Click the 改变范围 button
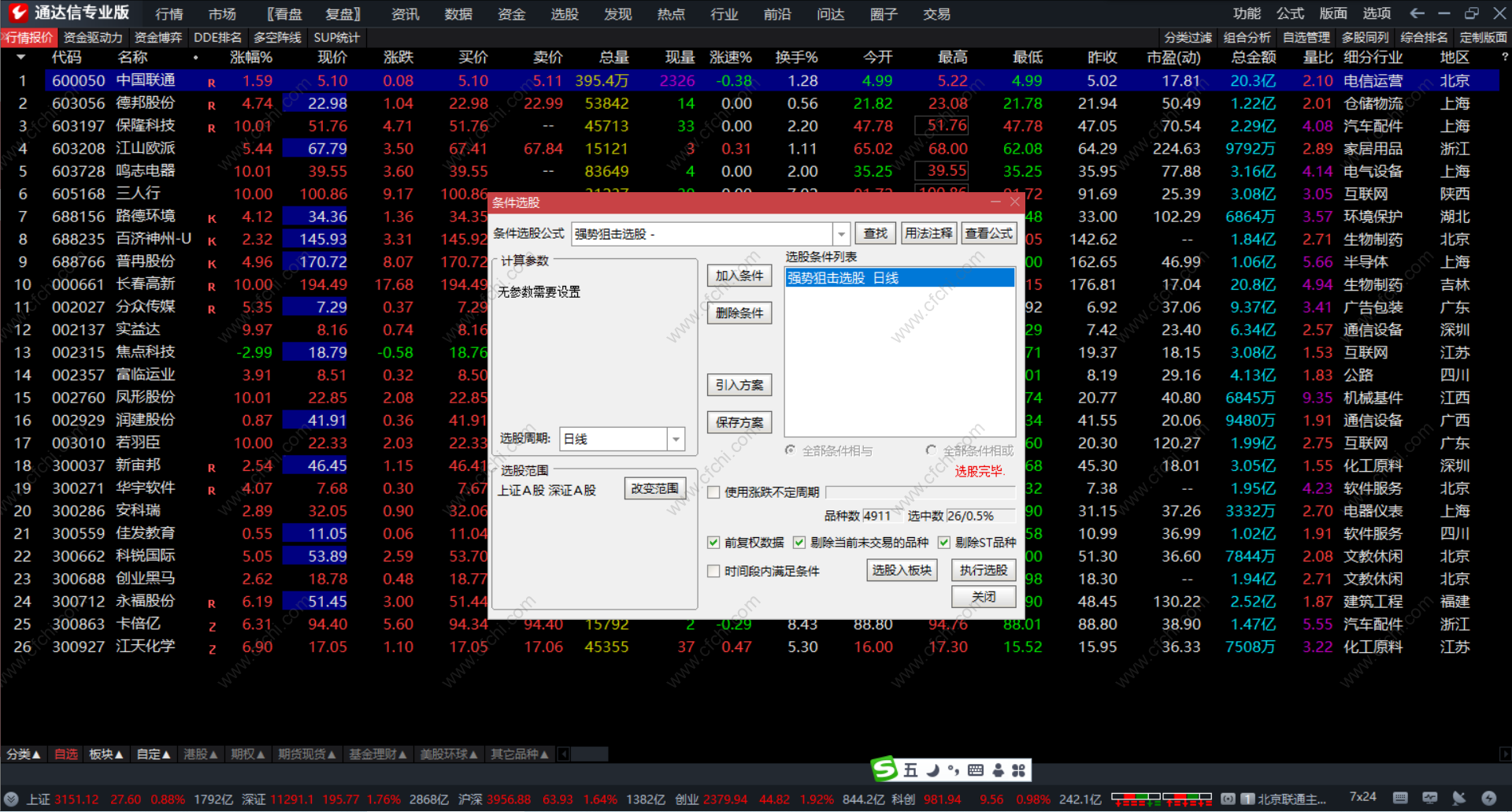1512x812 pixels. click(x=655, y=488)
